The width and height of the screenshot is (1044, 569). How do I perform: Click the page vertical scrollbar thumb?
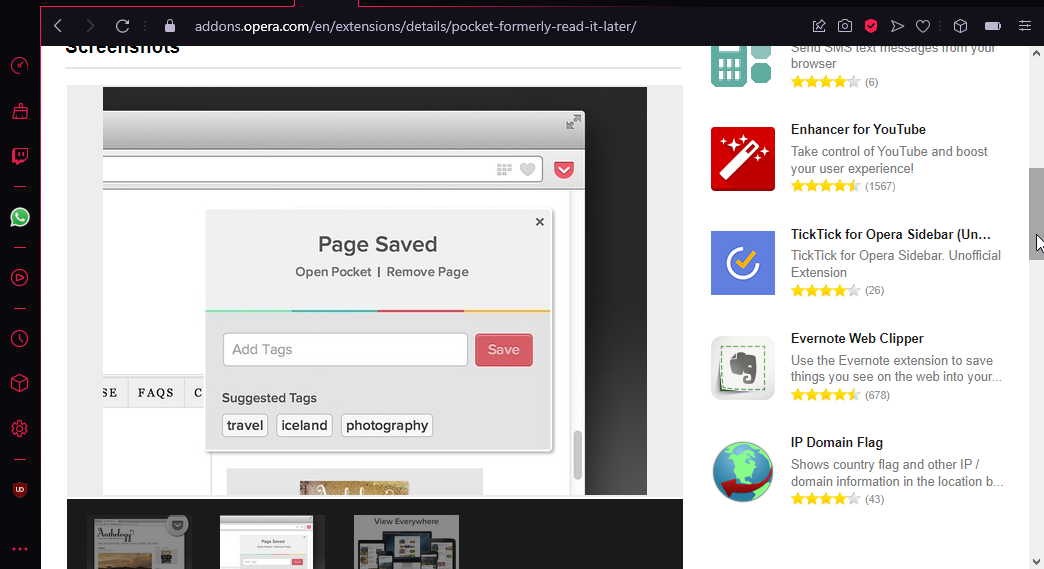tap(1036, 214)
